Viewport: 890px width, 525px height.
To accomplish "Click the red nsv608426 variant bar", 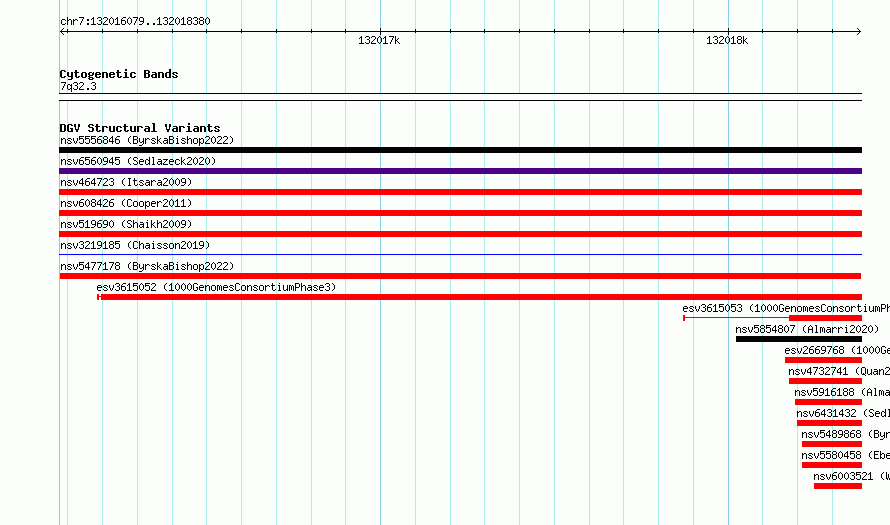I will tap(460, 213).
